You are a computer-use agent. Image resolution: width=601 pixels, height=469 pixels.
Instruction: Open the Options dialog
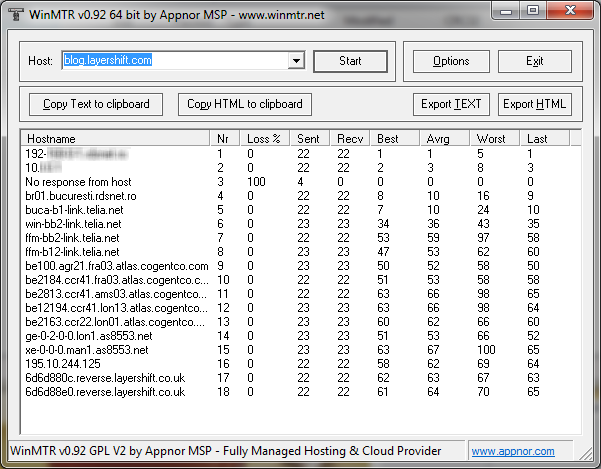[451, 61]
